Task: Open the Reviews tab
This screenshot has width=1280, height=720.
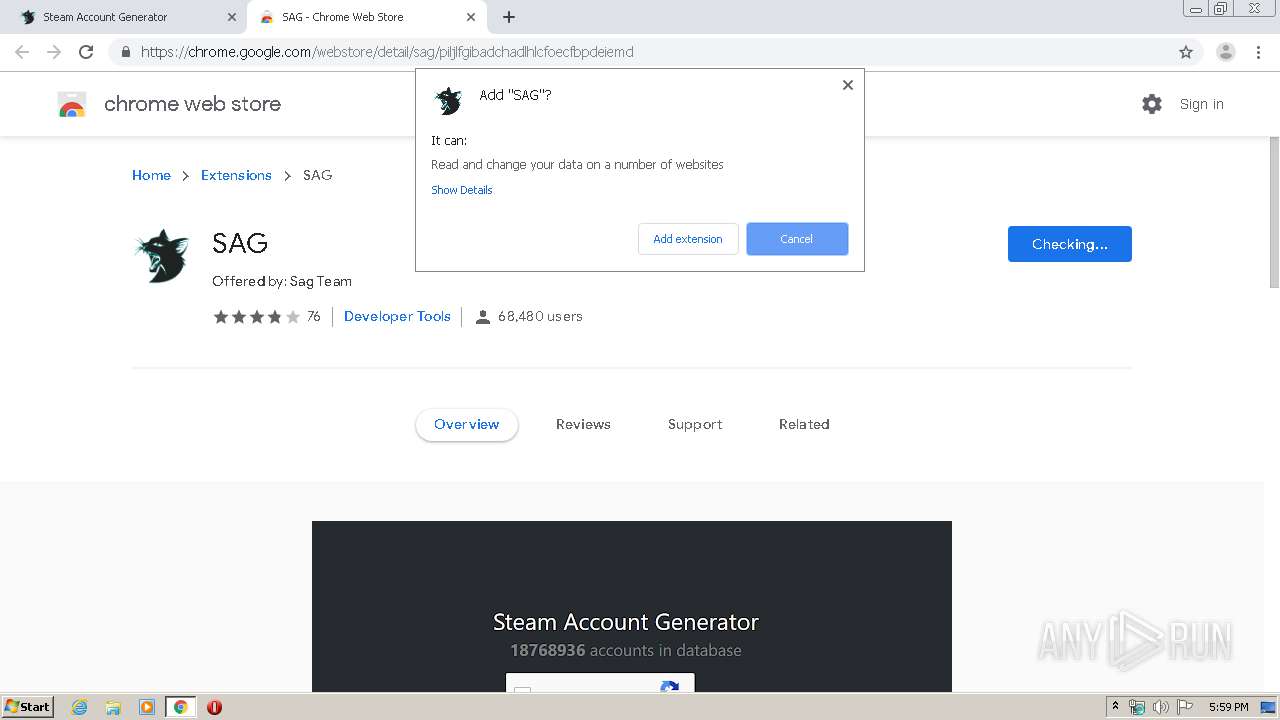Action: point(583,425)
